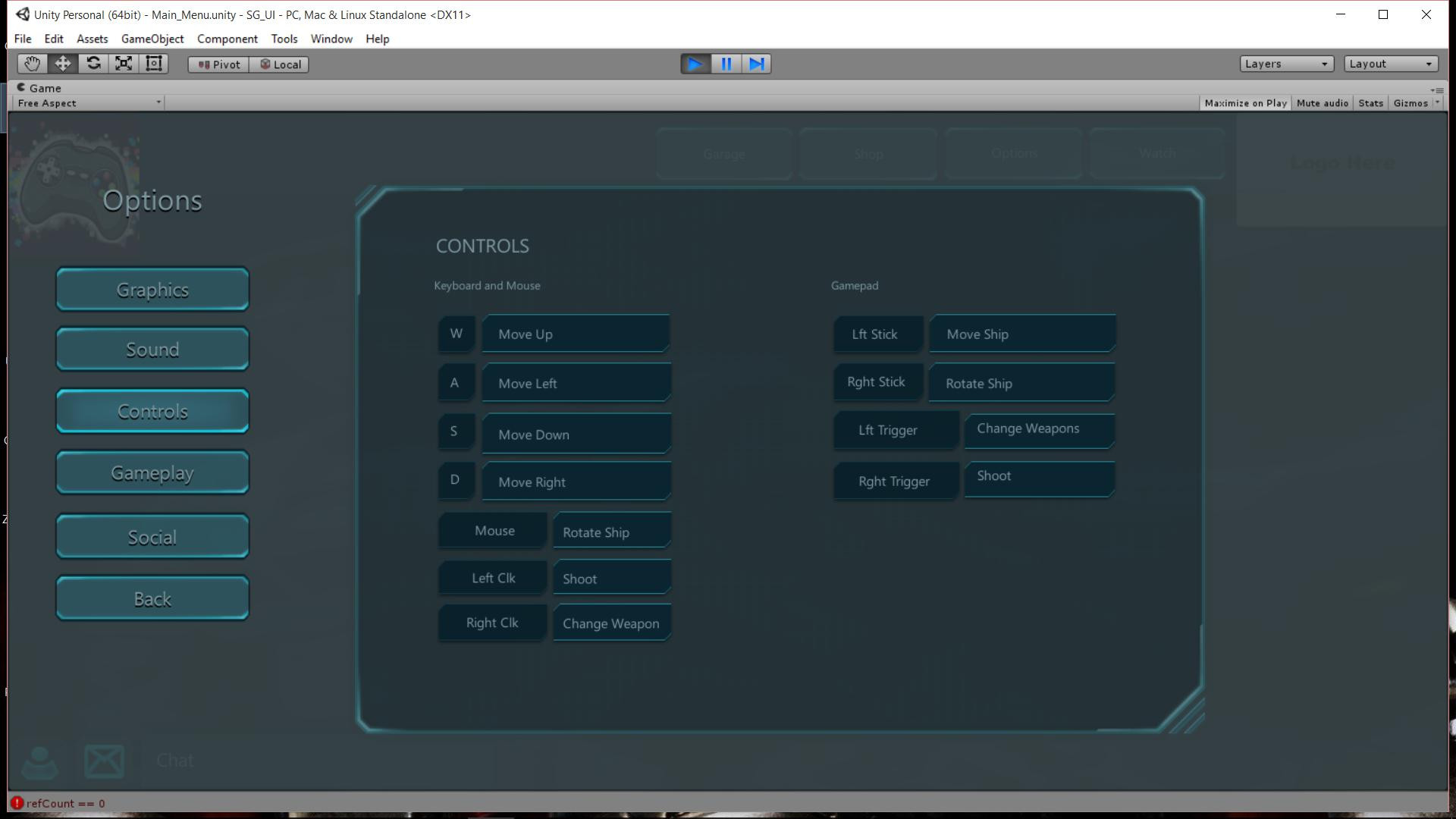This screenshot has height=819, width=1456.
Task: Click the Step frame button
Action: [756, 64]
